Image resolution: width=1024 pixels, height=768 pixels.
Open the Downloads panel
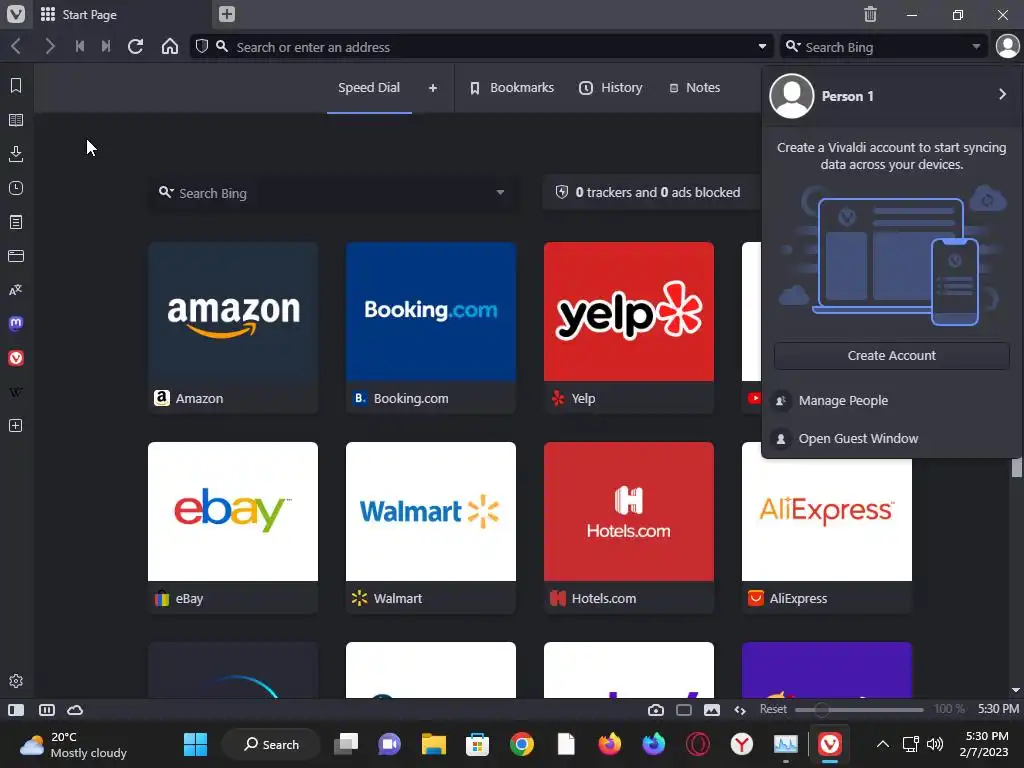click(16, 154)
